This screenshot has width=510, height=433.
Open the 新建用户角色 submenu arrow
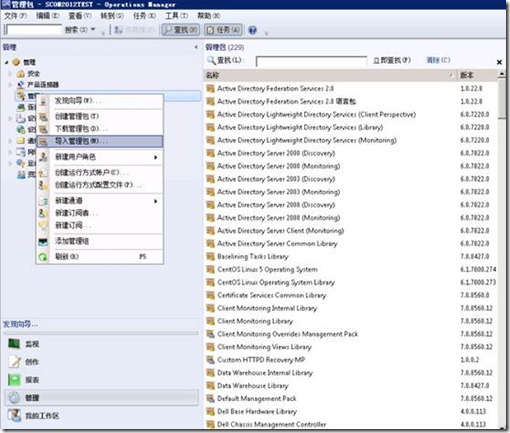coord(155,157)
